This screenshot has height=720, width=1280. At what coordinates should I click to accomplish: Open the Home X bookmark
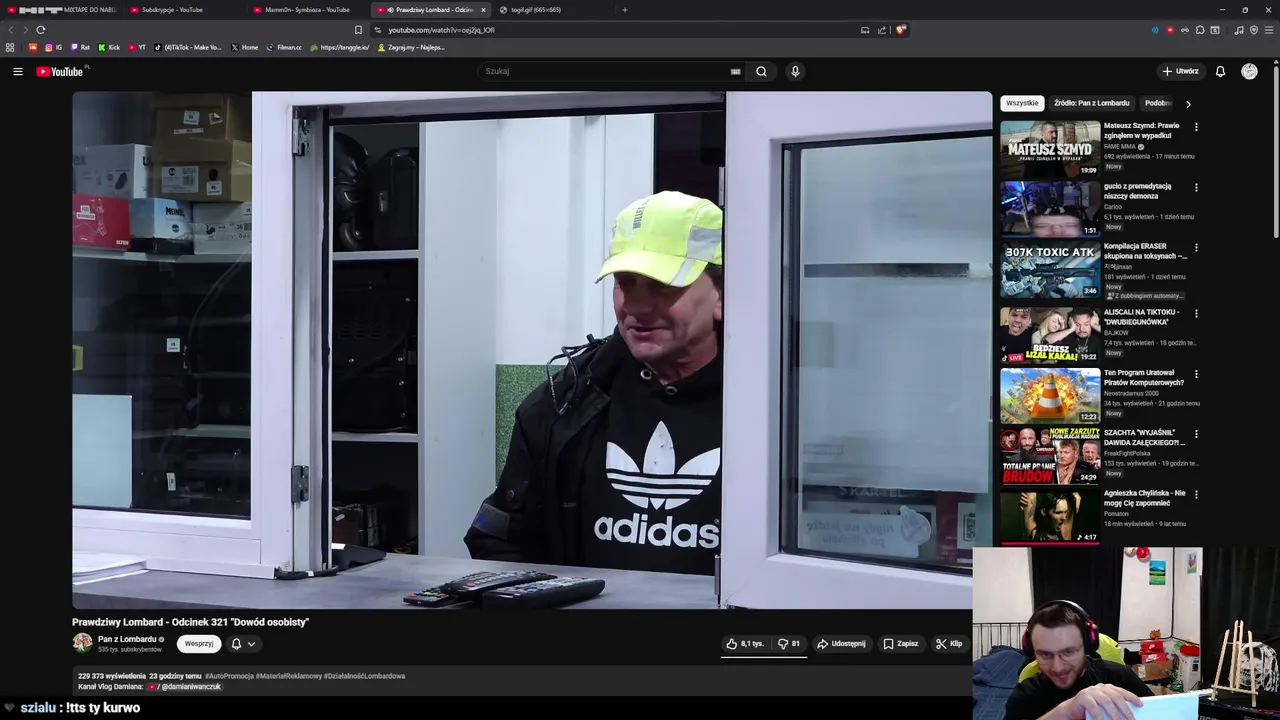point(245,47)
